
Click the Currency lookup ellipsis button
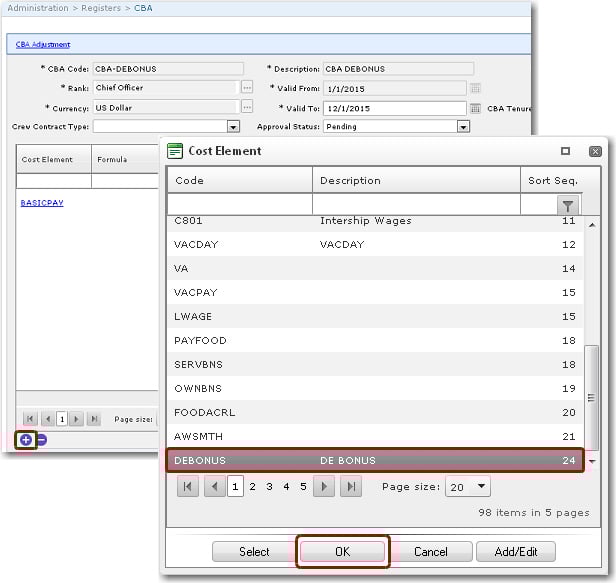click(247, 107)
